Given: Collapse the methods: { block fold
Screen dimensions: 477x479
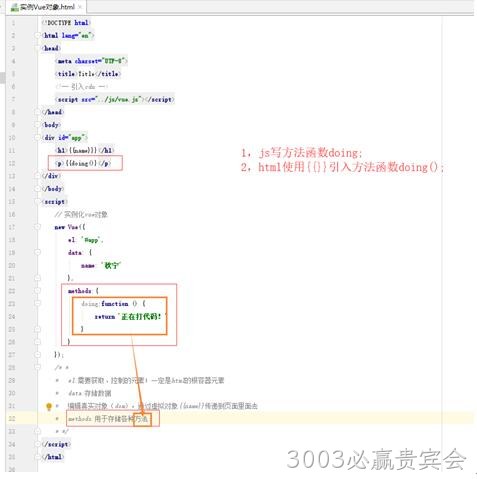Looking at the screenshot, I should coord(38,291).
